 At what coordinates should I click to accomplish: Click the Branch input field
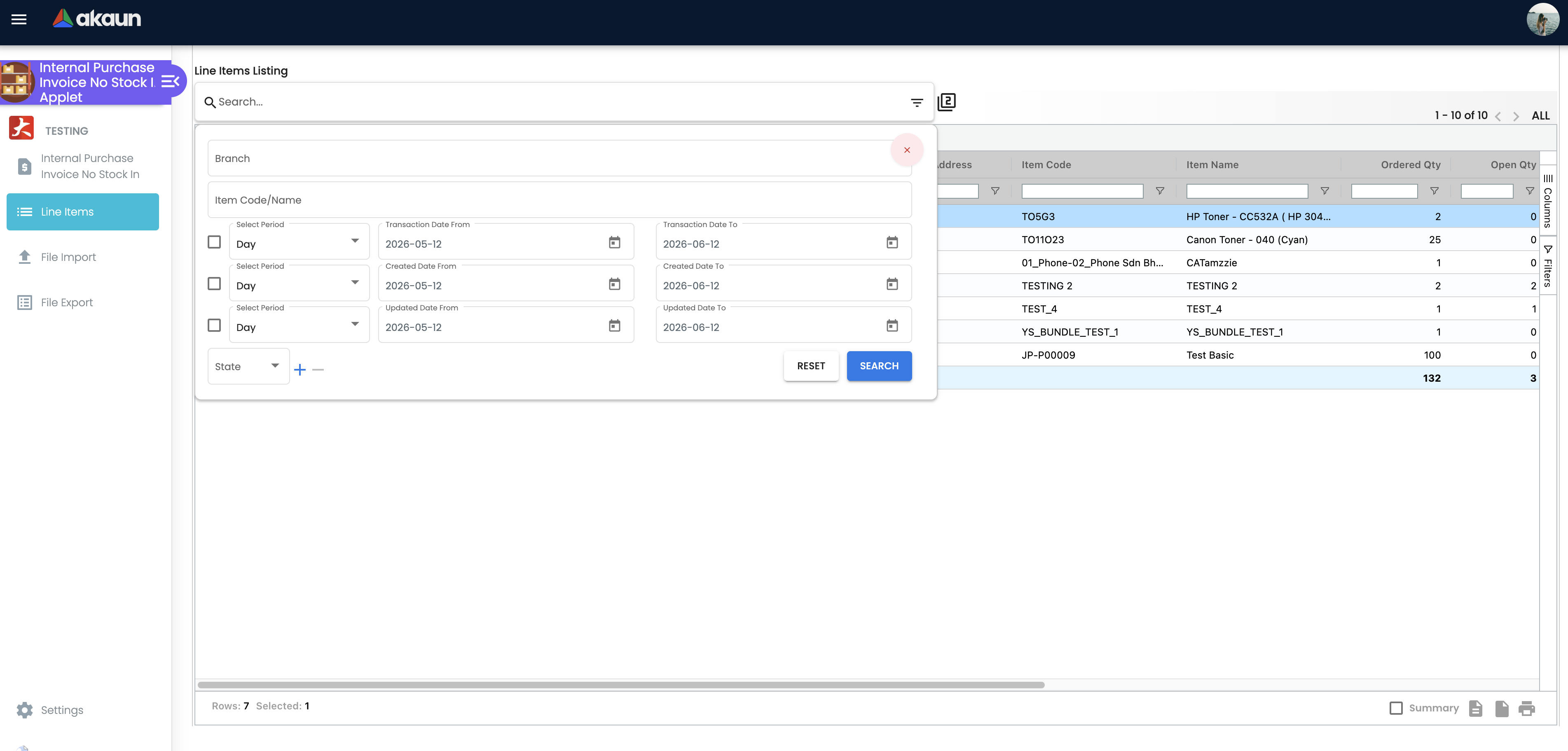tap(559, 158)
